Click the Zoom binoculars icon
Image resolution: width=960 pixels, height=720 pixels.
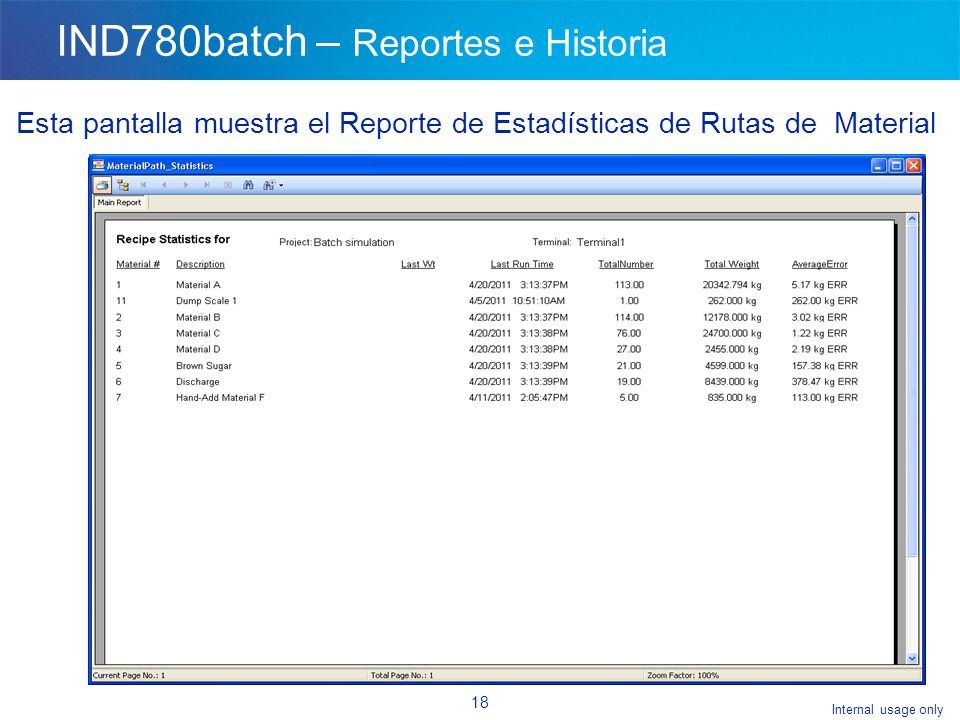(269, 185)
